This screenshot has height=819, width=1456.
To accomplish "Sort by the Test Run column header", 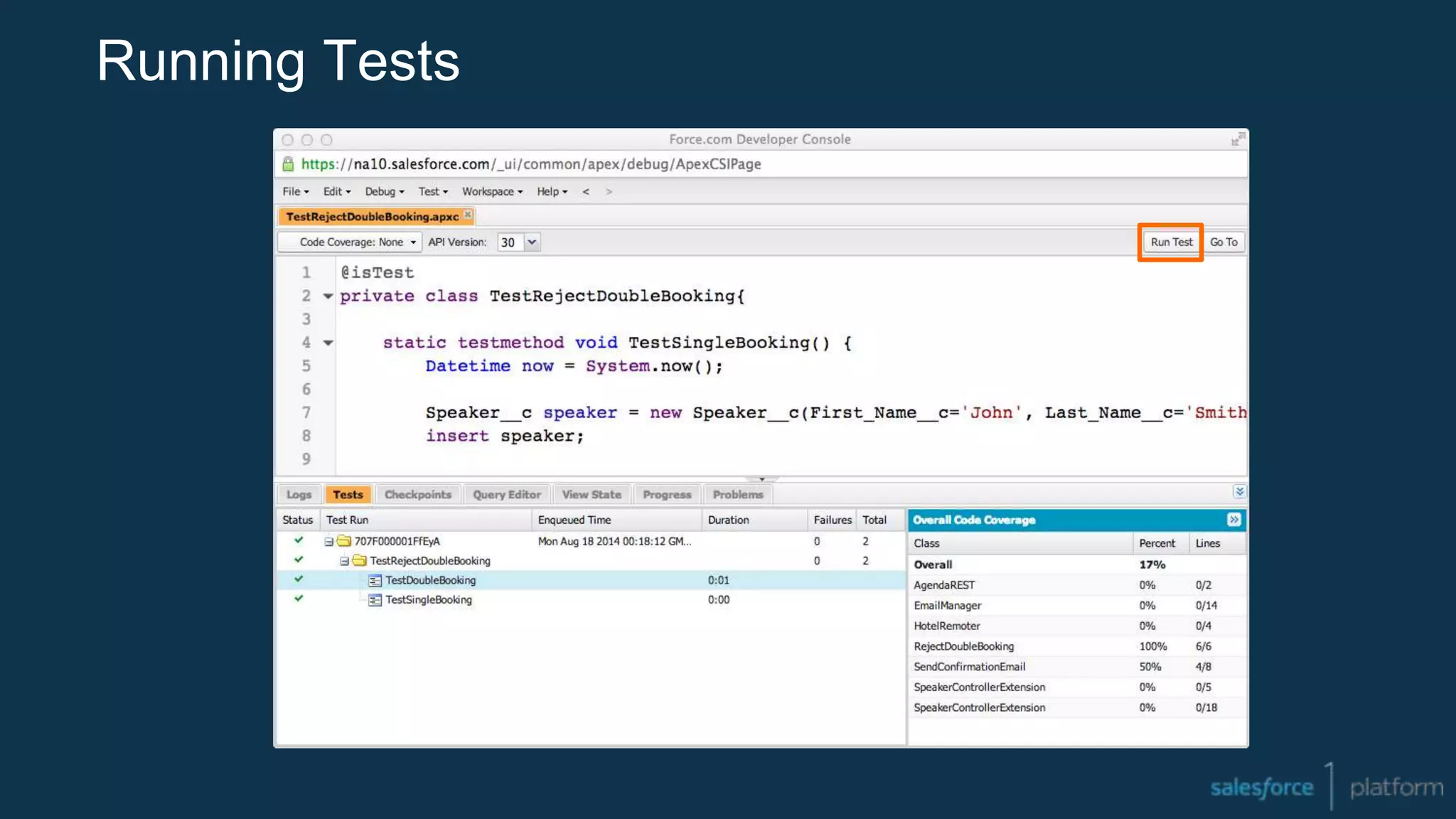I will [426, 520].
